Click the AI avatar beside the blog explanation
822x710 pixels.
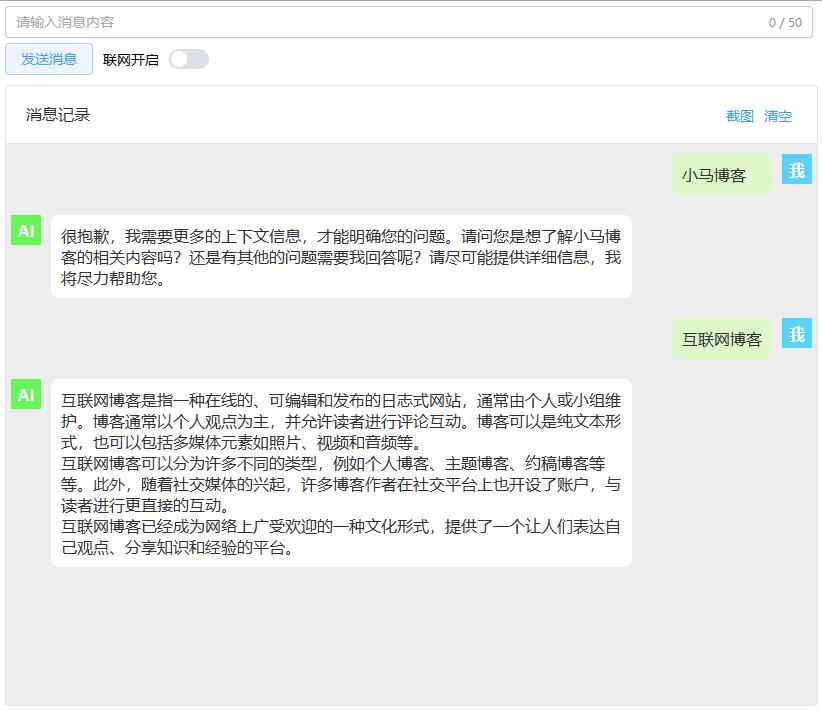pos(26,395)
